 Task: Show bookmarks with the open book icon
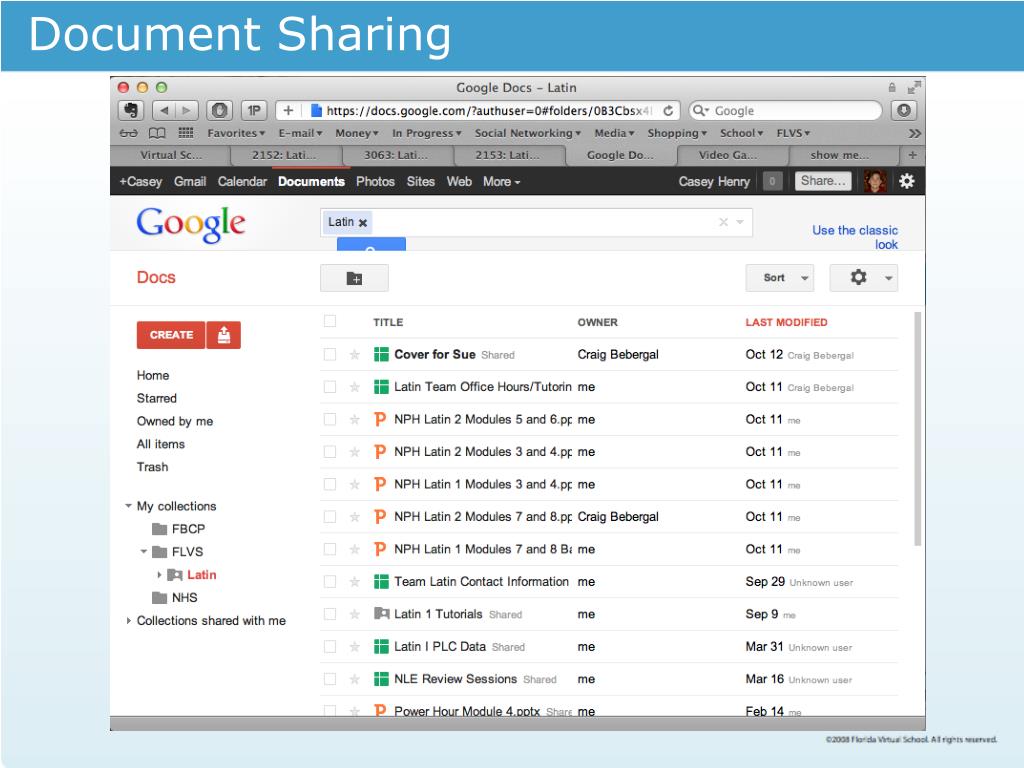tap(157, 133)
